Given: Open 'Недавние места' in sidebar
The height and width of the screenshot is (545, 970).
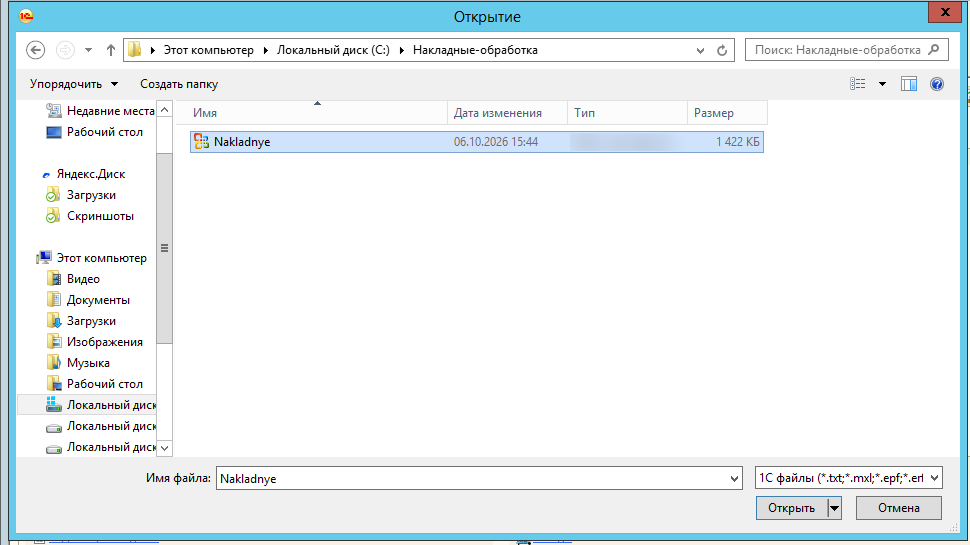Looking at the screenshot, I should tap(110, 111).
